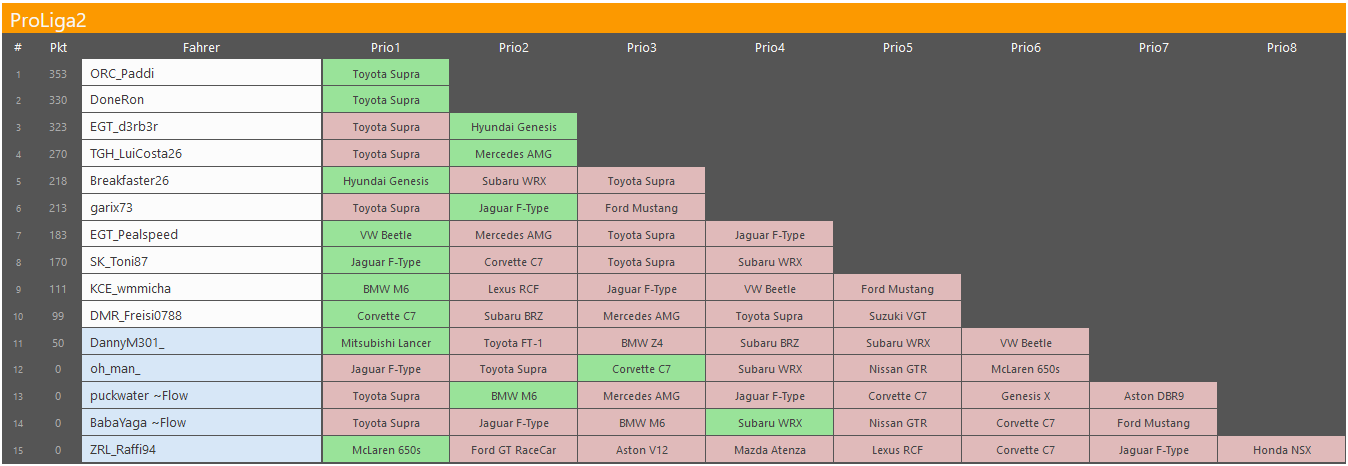Click BabaYaga's green Subaru WRX cell
Screen dimensions: 1348x466
769,423
